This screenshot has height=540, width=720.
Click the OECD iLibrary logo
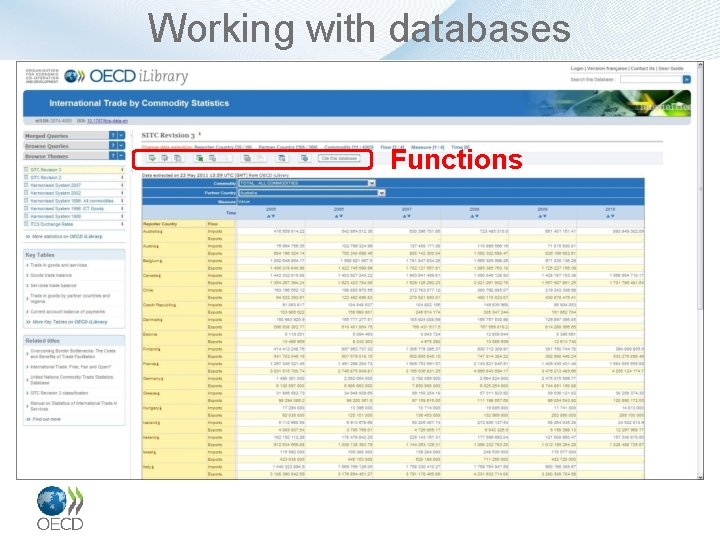[x=126, y=76]
